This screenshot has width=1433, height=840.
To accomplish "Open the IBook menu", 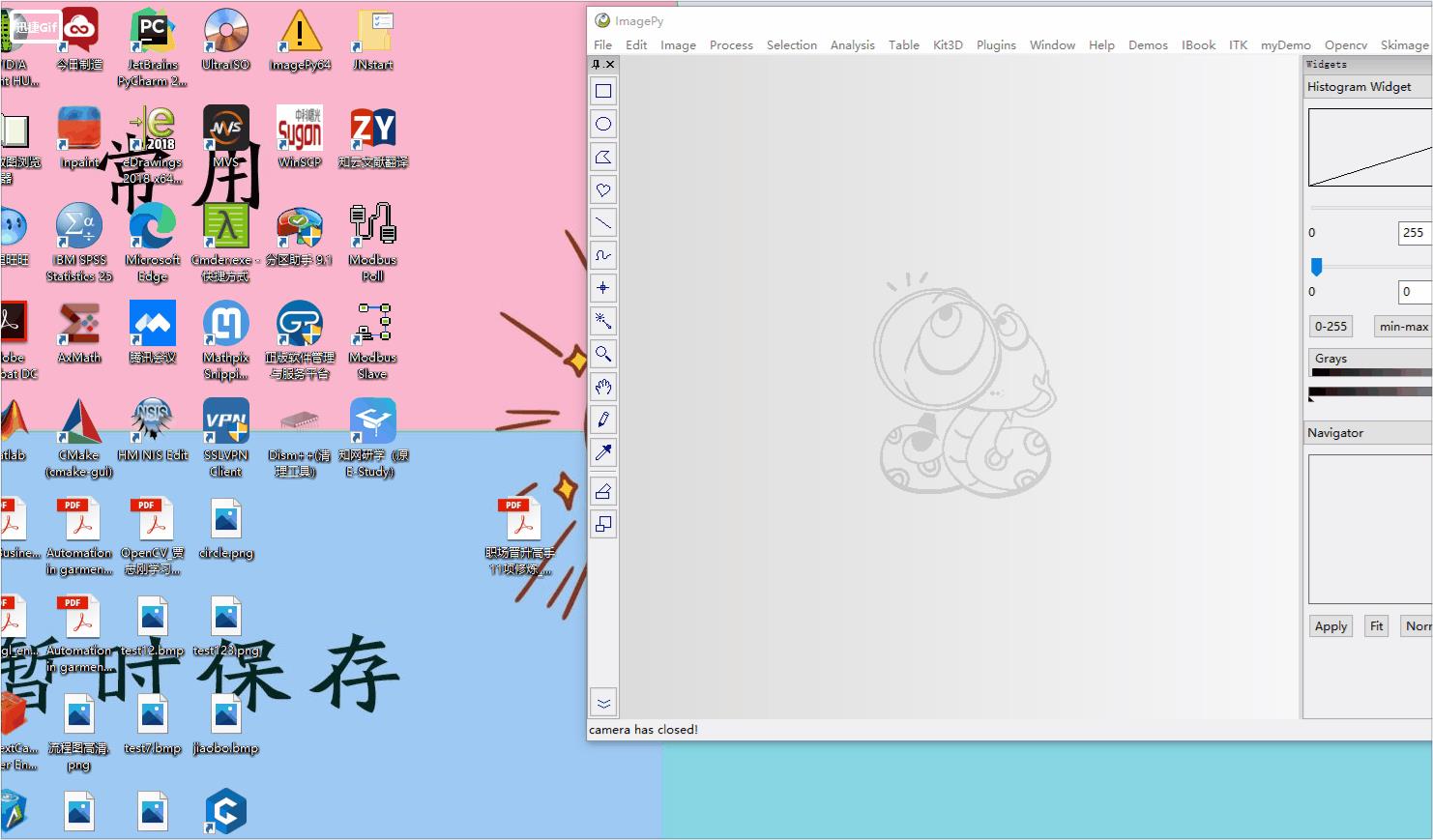I will [1198, 44].
